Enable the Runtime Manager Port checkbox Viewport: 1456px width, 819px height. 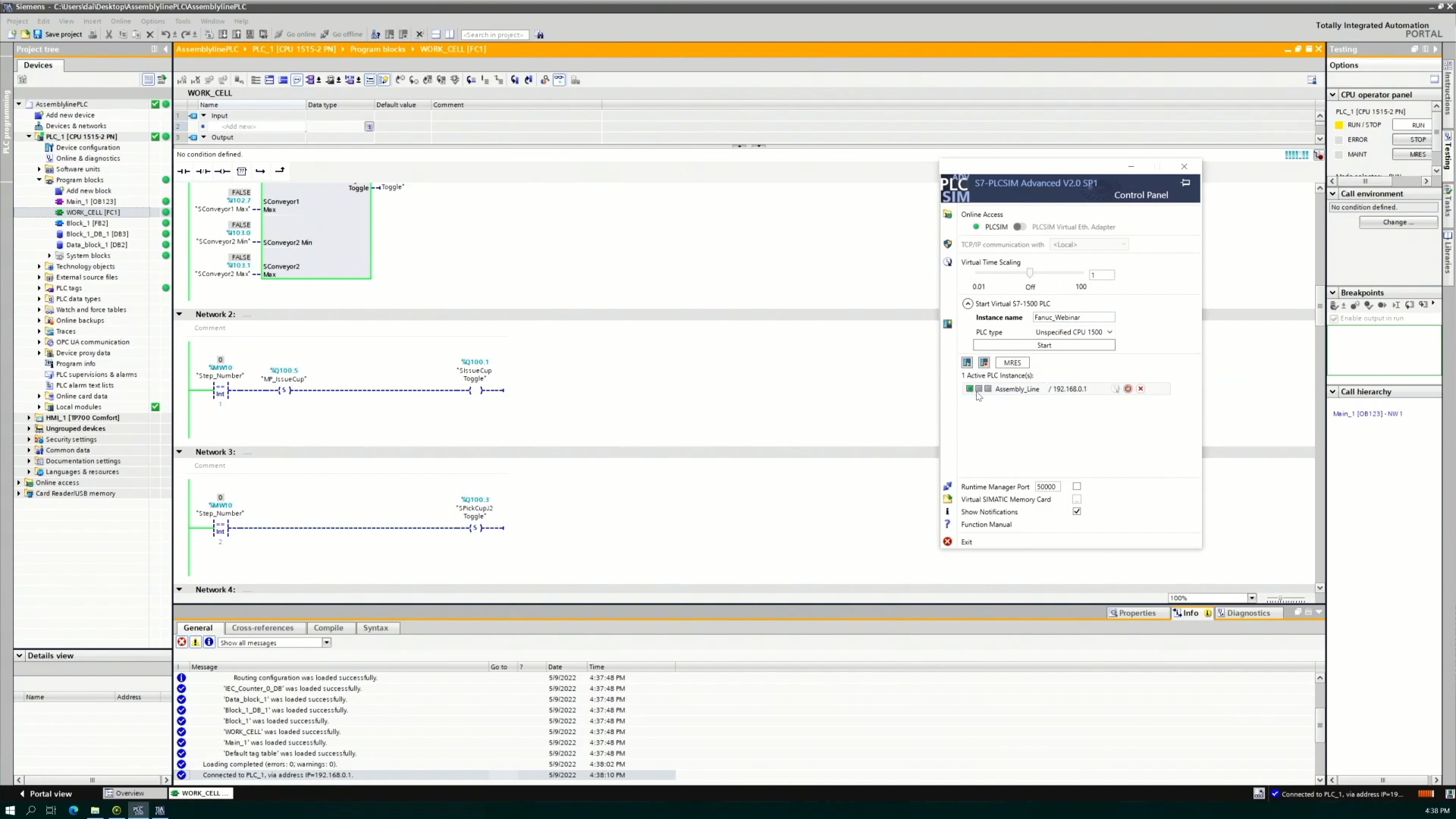tap(1076, 487)
